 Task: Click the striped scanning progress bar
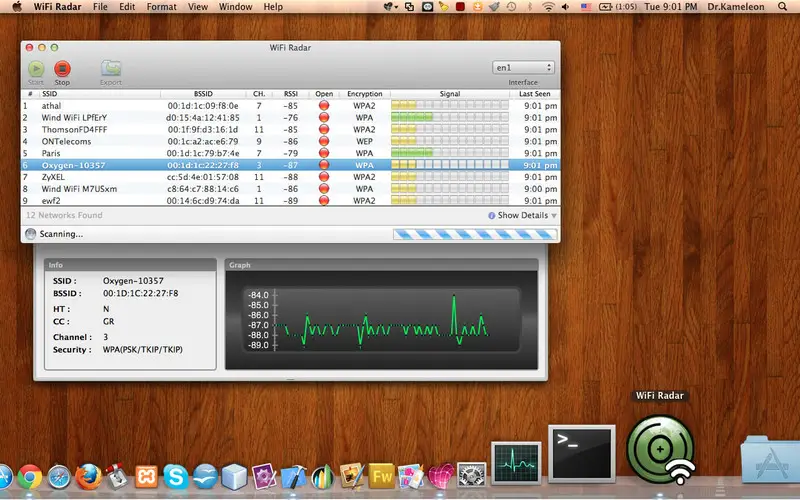click(474, 234)
